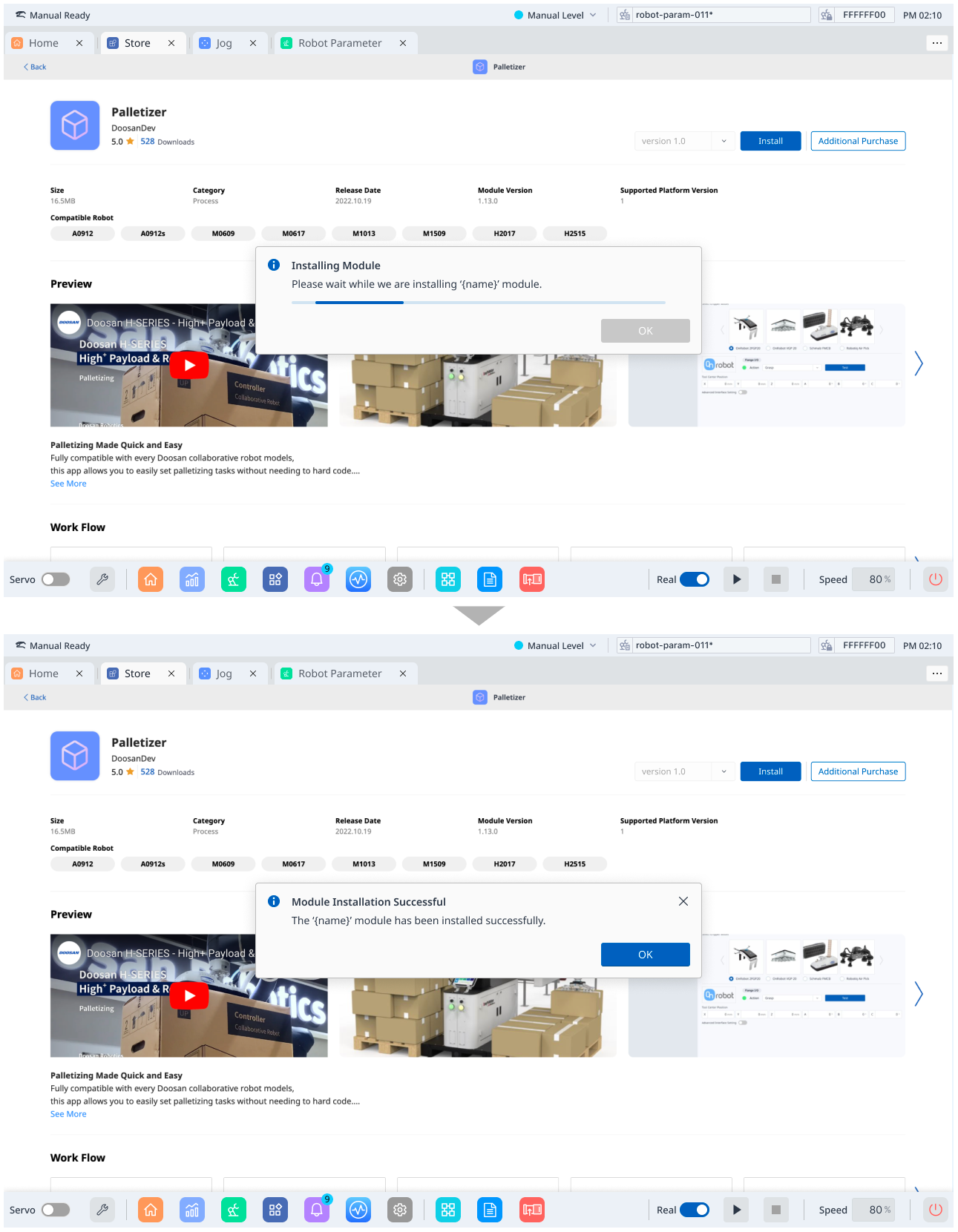Open the Manual Level dropdown in lower screen

coord(556,645)
